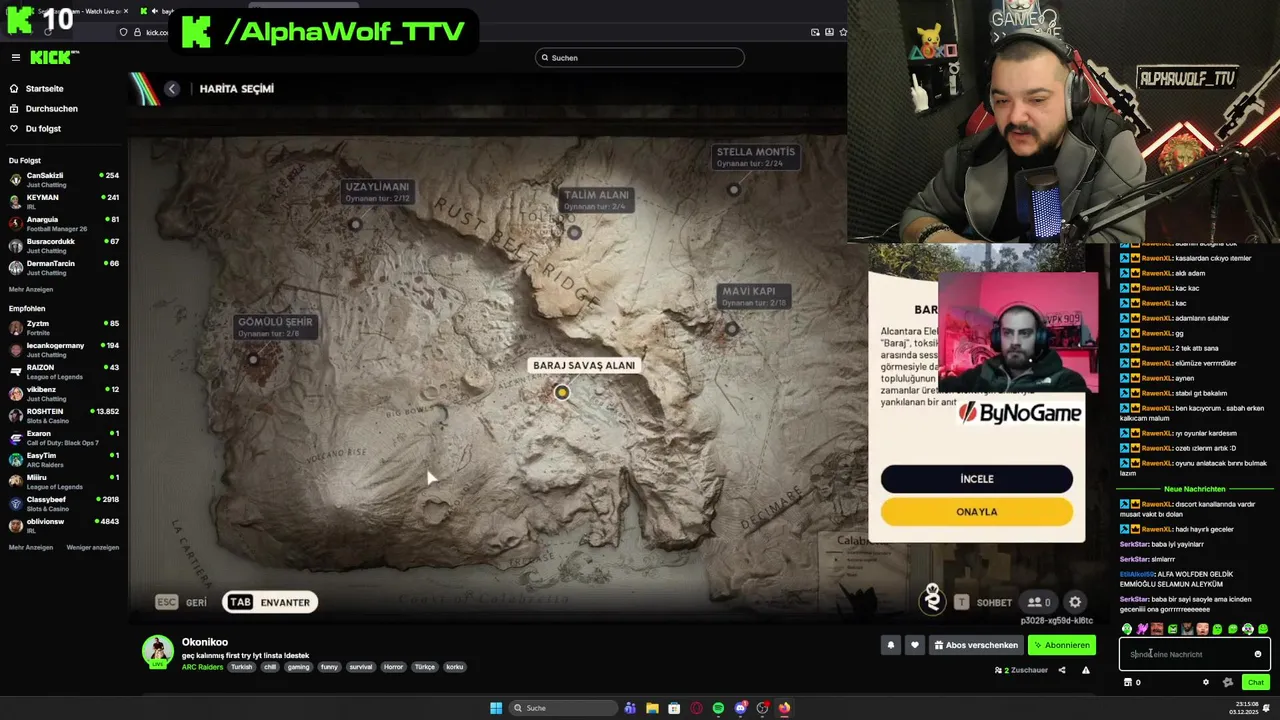This screenshot has height=720, width=1280.
Task: Click the BARAJ SAVAŞ ALANI yellow marker
Action: pos(562,392)
